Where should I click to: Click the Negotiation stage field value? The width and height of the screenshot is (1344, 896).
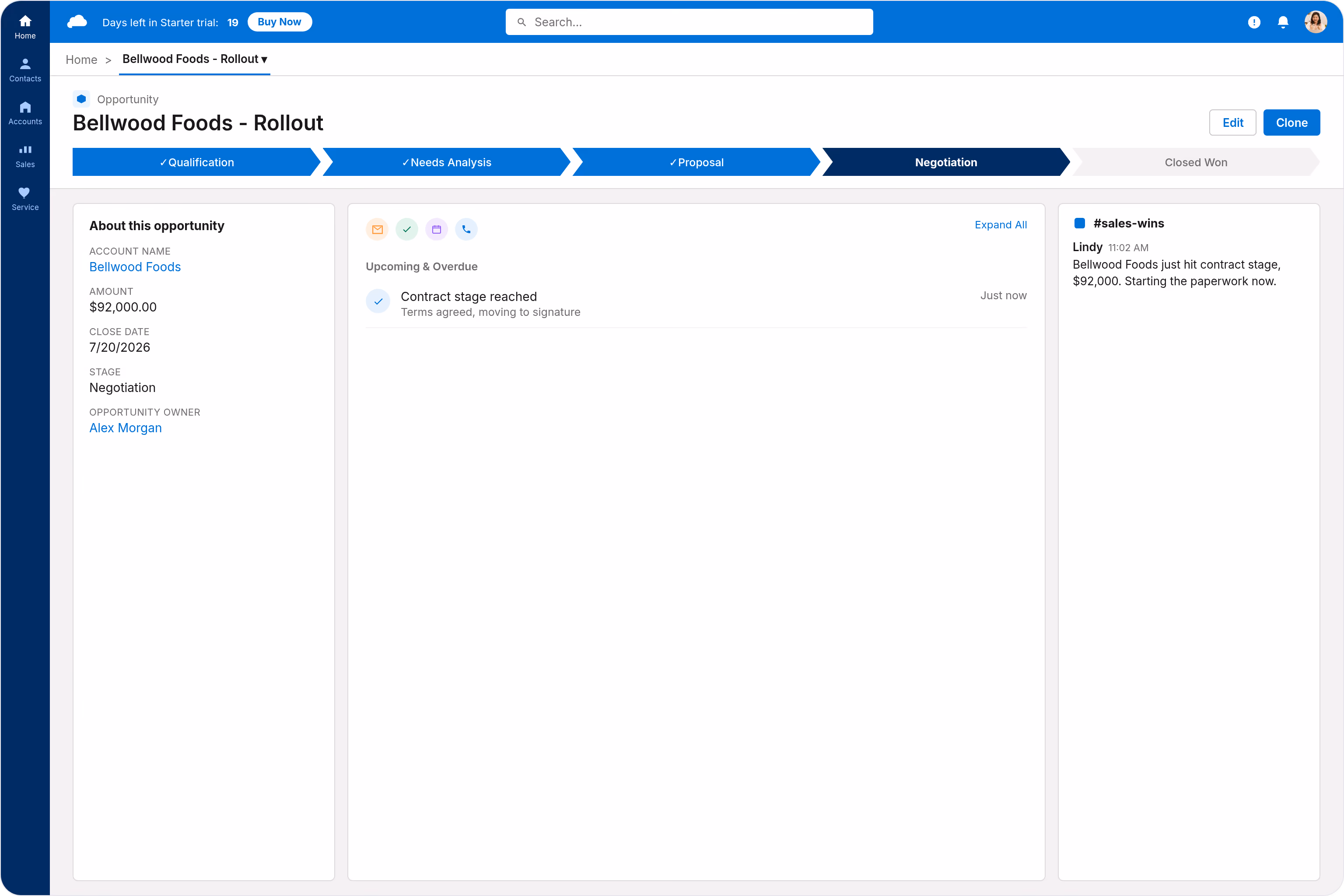pos(122,388)
